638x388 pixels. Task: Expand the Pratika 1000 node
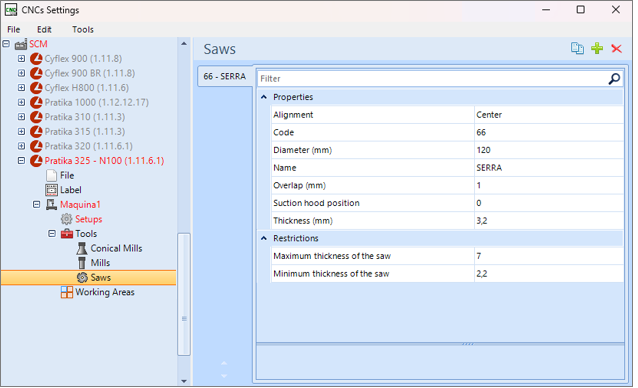(x=21, y=102)
